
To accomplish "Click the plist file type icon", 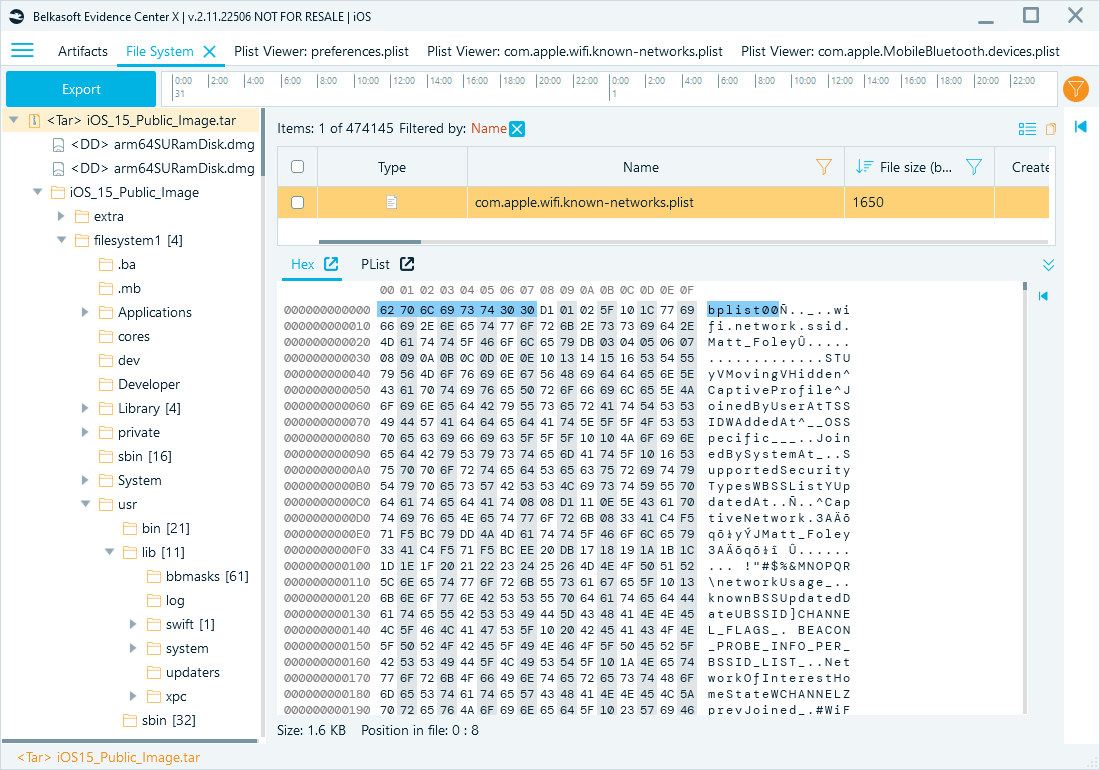I will click(391, 202).
